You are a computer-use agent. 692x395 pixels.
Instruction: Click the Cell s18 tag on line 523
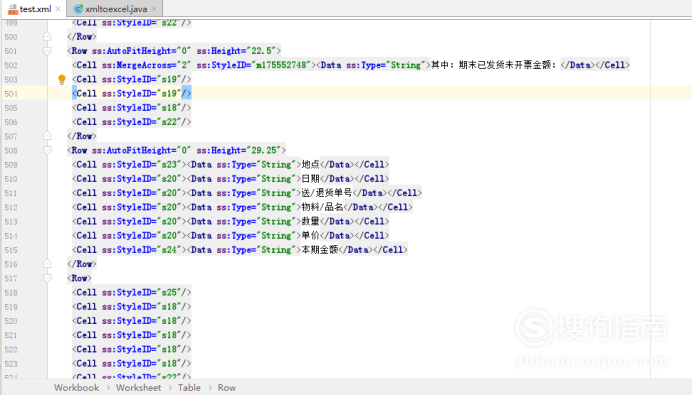point(132,363)
